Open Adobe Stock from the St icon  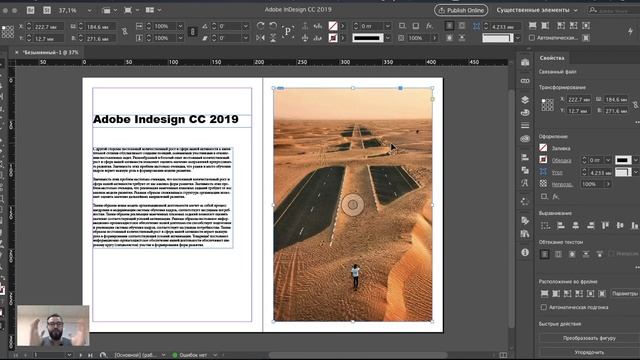pos(47,10)
